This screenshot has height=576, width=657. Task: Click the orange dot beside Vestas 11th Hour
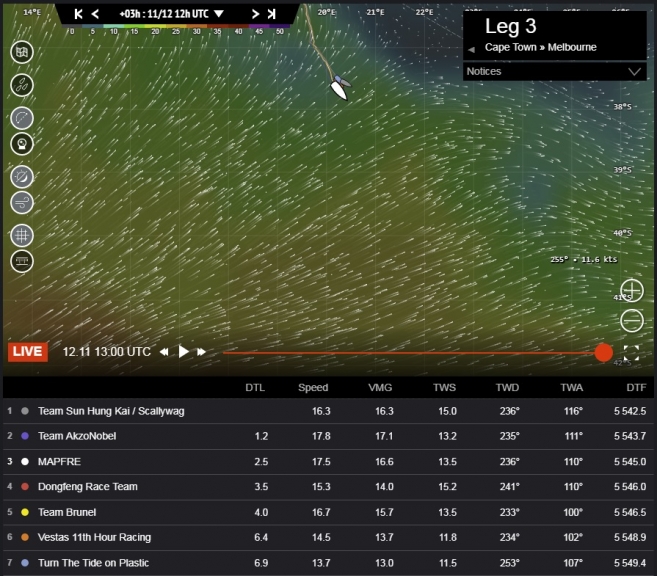point(25,537)
